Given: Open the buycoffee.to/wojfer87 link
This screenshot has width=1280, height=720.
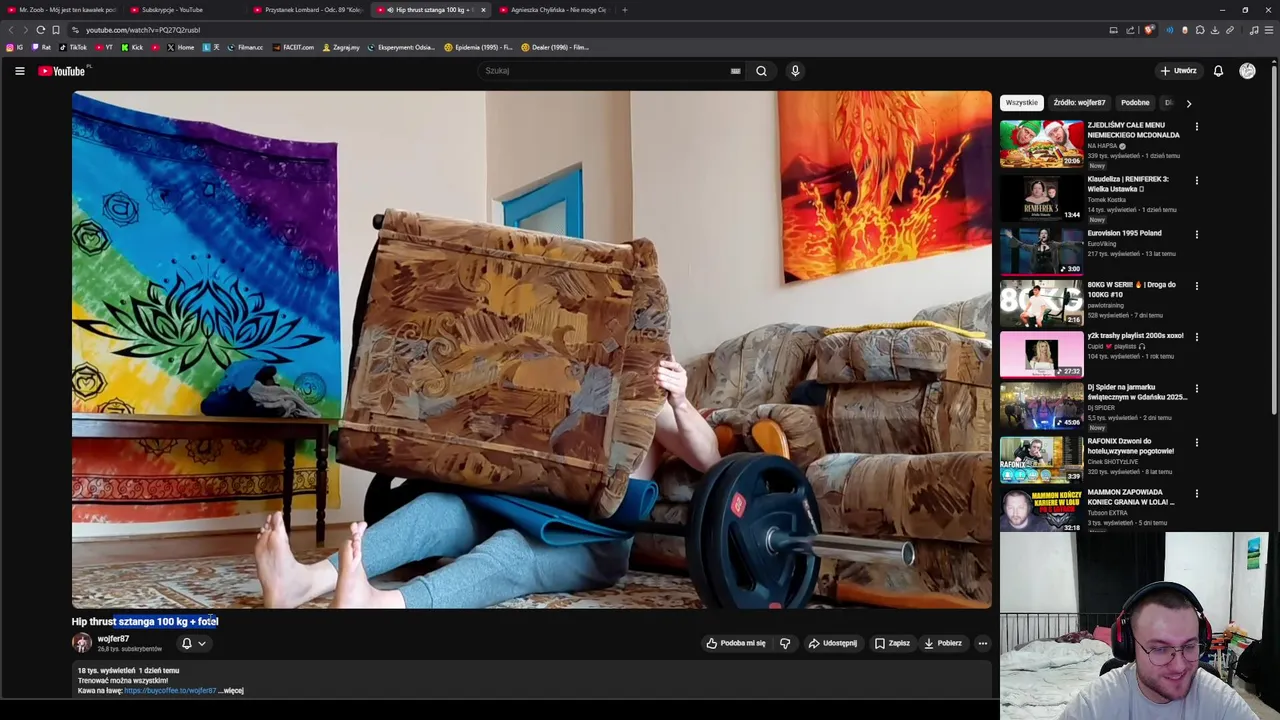Looking at the screenshot, I should pyautogui.click(x=170, y=691).
